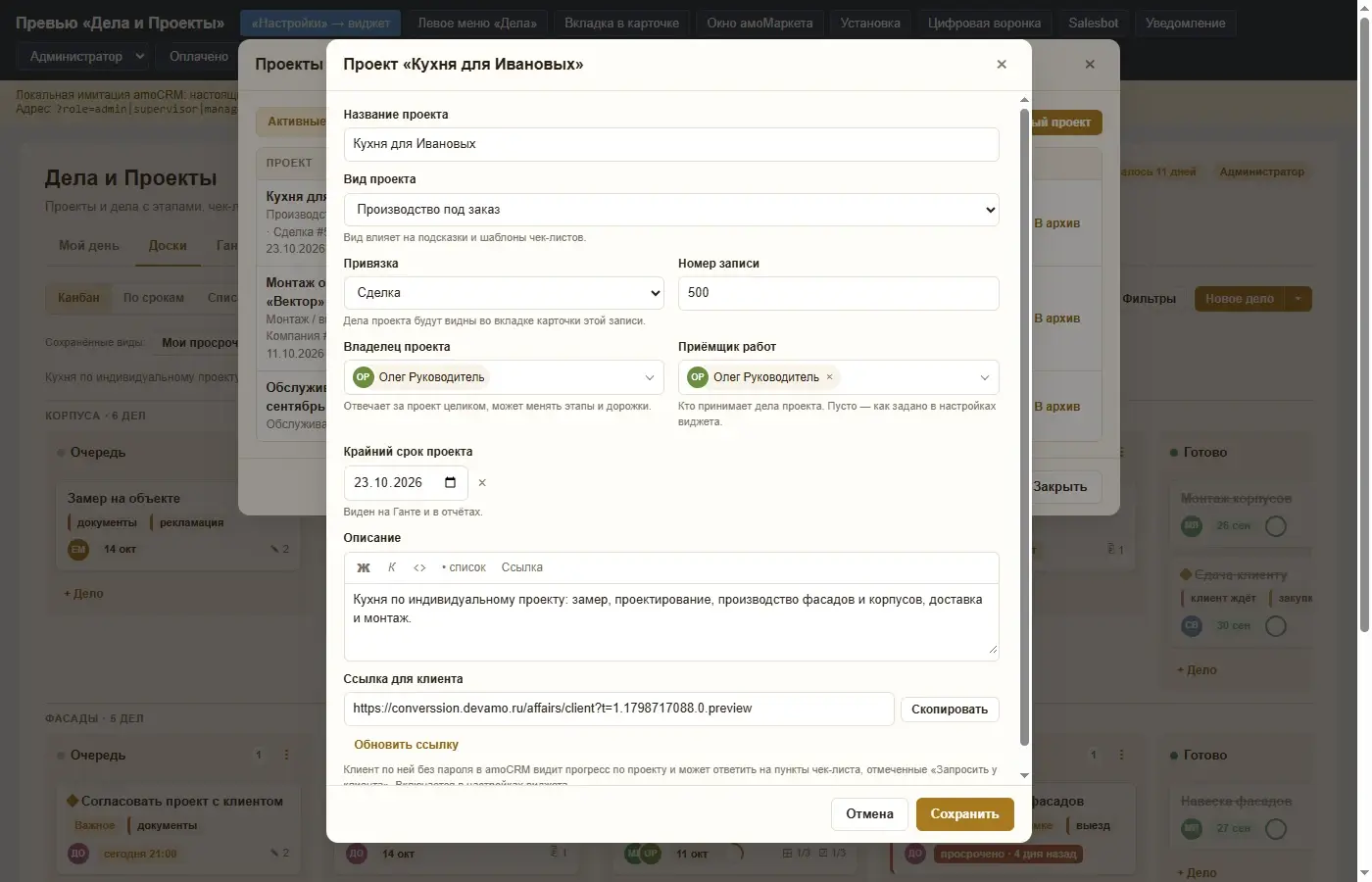
Task: Click the page's vertical scrollbar at the window edge
Action: [x=1364, y=323]
